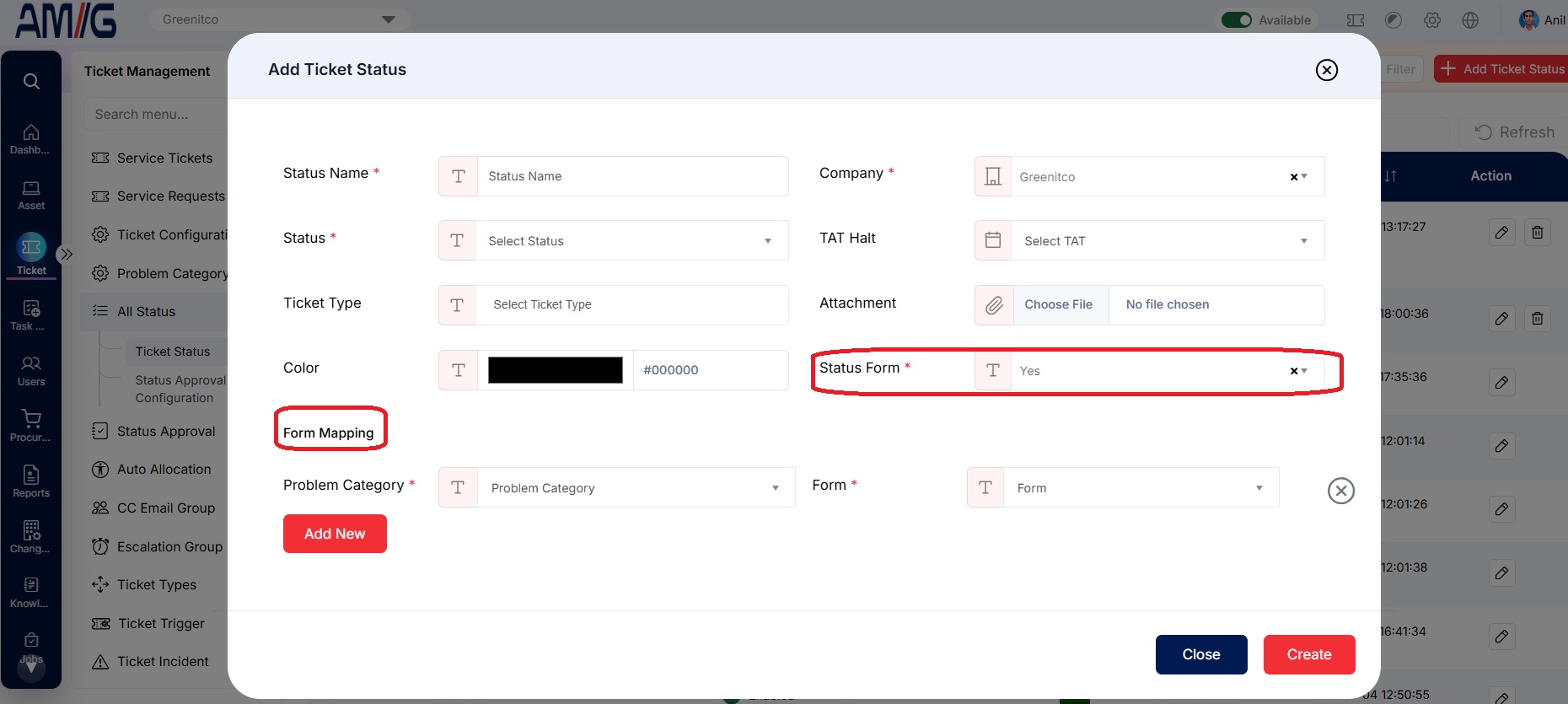Open Service Requests menu item
Screen dimensions: 1568x704
pos(171,196)
